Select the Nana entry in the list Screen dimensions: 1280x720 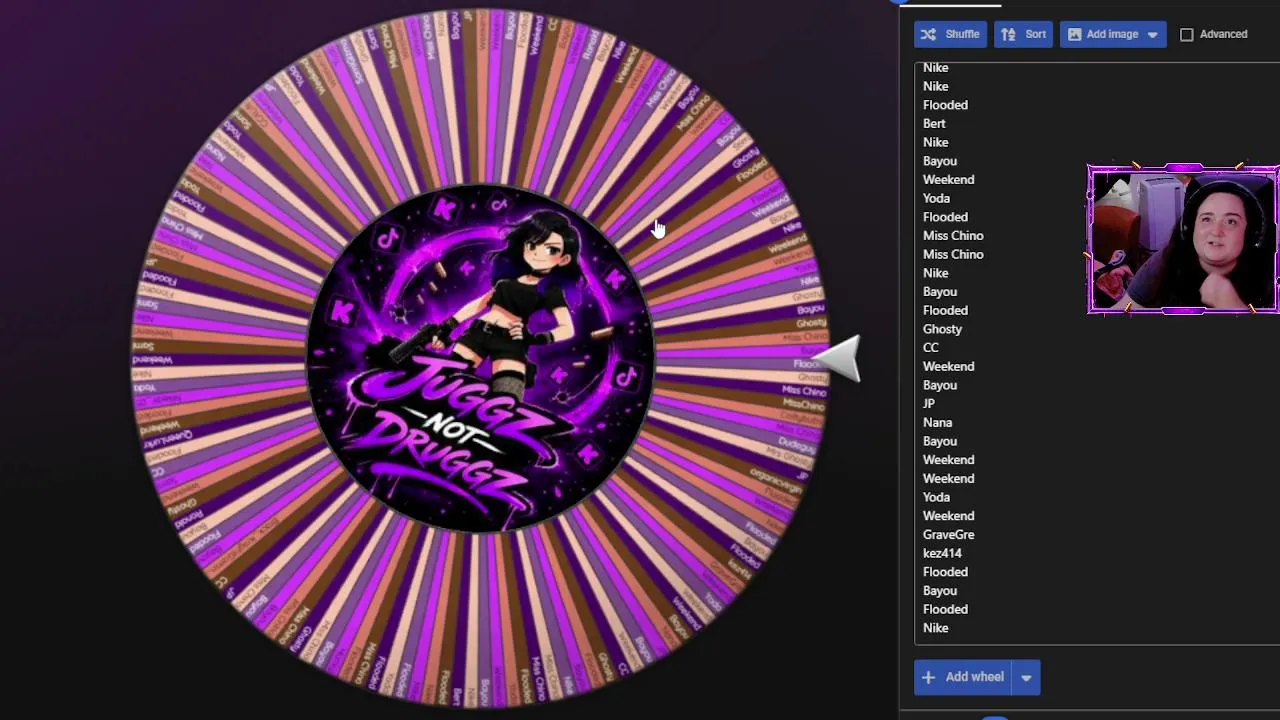pos(937,423)
